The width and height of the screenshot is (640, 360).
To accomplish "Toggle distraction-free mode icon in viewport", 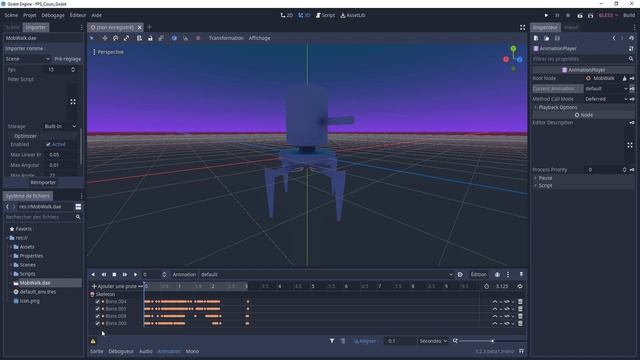I will click(x=522, y=27).
